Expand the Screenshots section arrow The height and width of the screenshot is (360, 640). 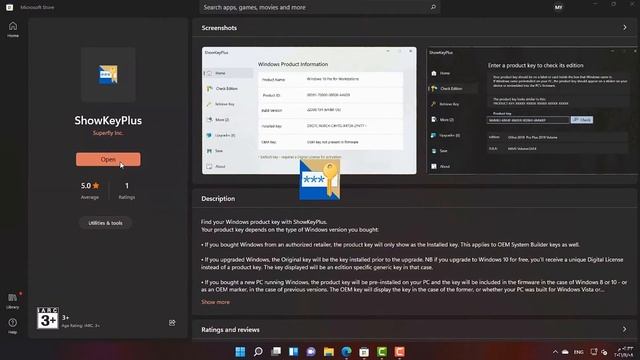[624, 27]
